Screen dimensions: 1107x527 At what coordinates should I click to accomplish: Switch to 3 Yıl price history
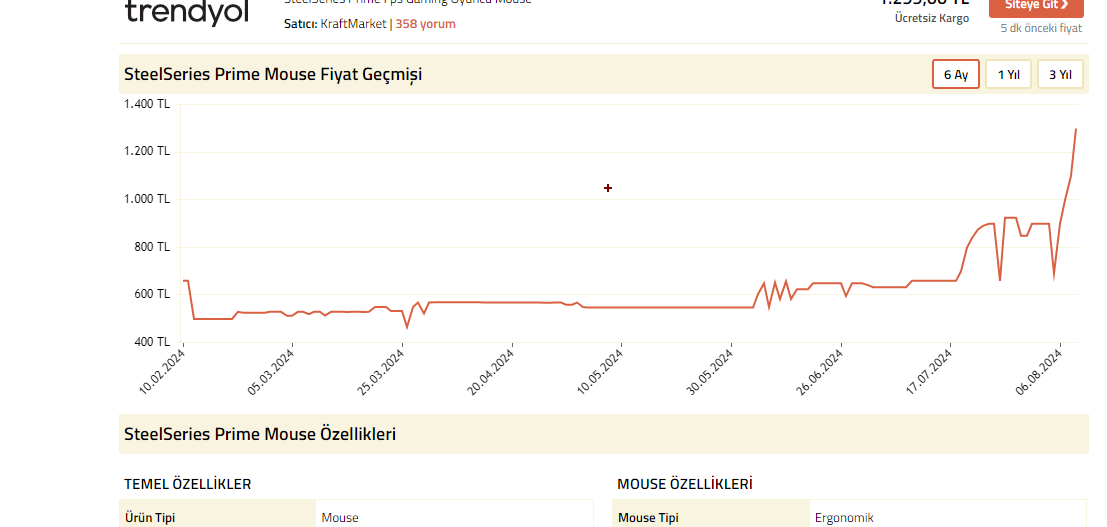pos(1060,74)
